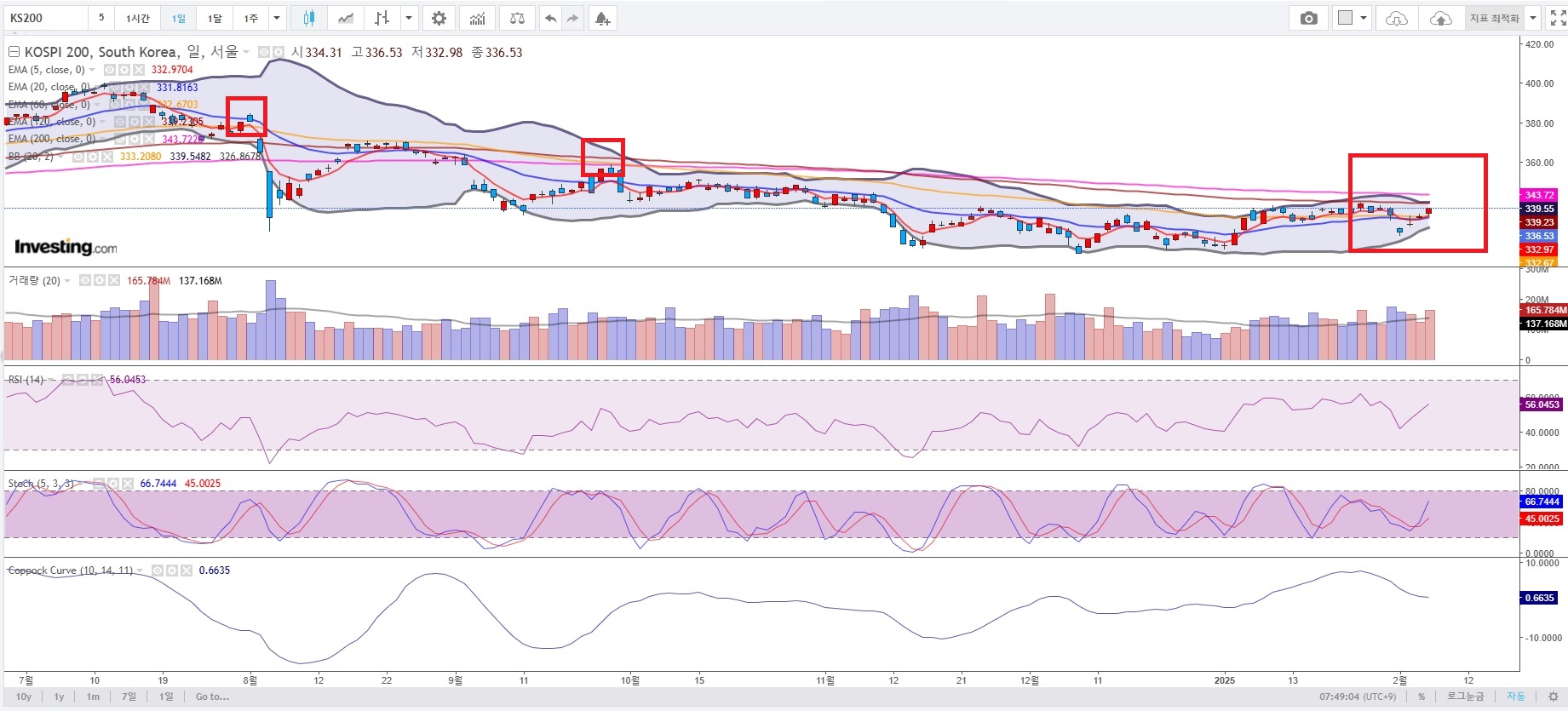Toggle visibility of the KOSPI 200 series
The image size is (1568, 711).
pyautogui.click(x=264, y=52)
